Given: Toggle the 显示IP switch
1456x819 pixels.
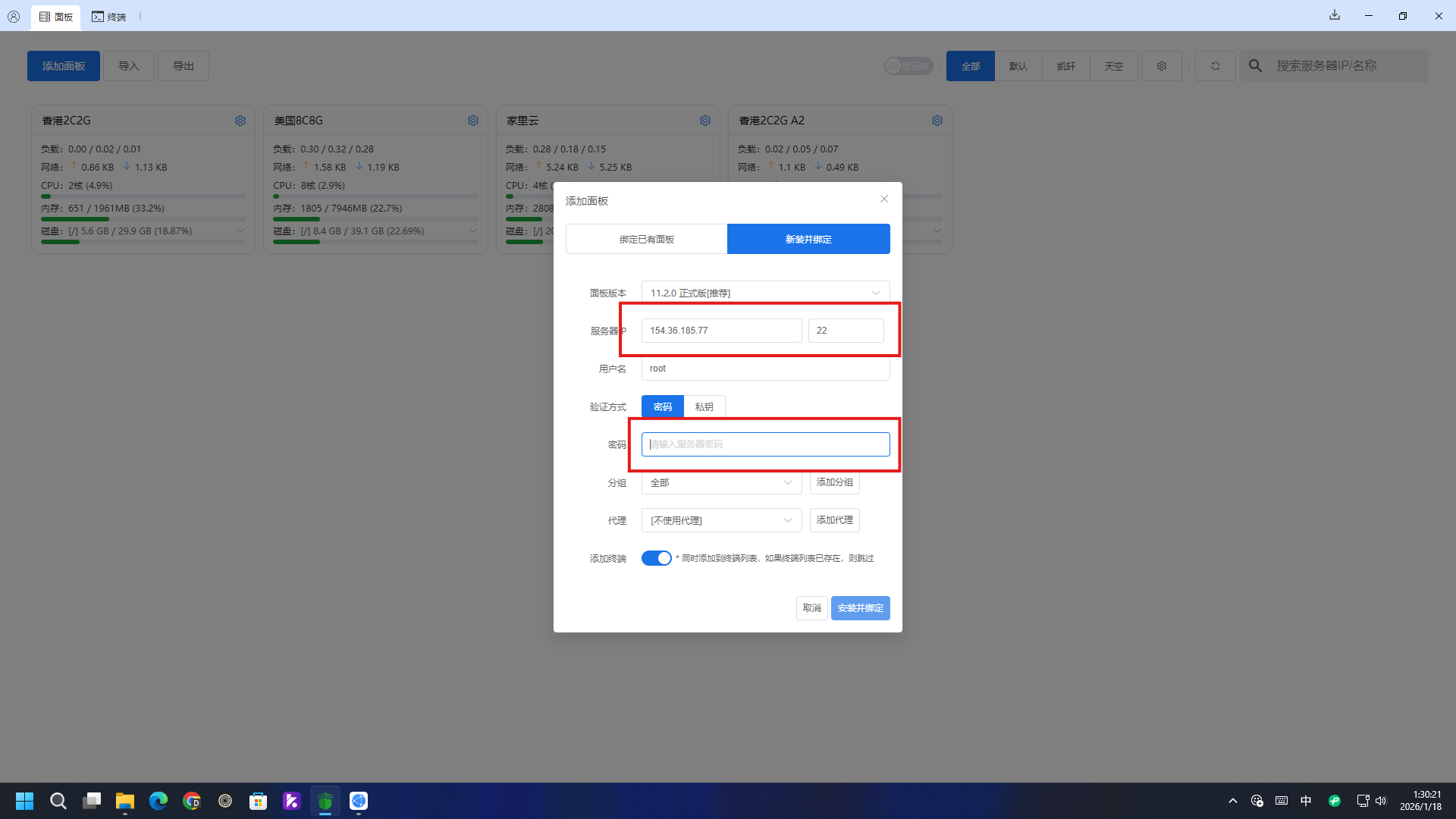Looking at the screenshot, I should click(908, 66).
